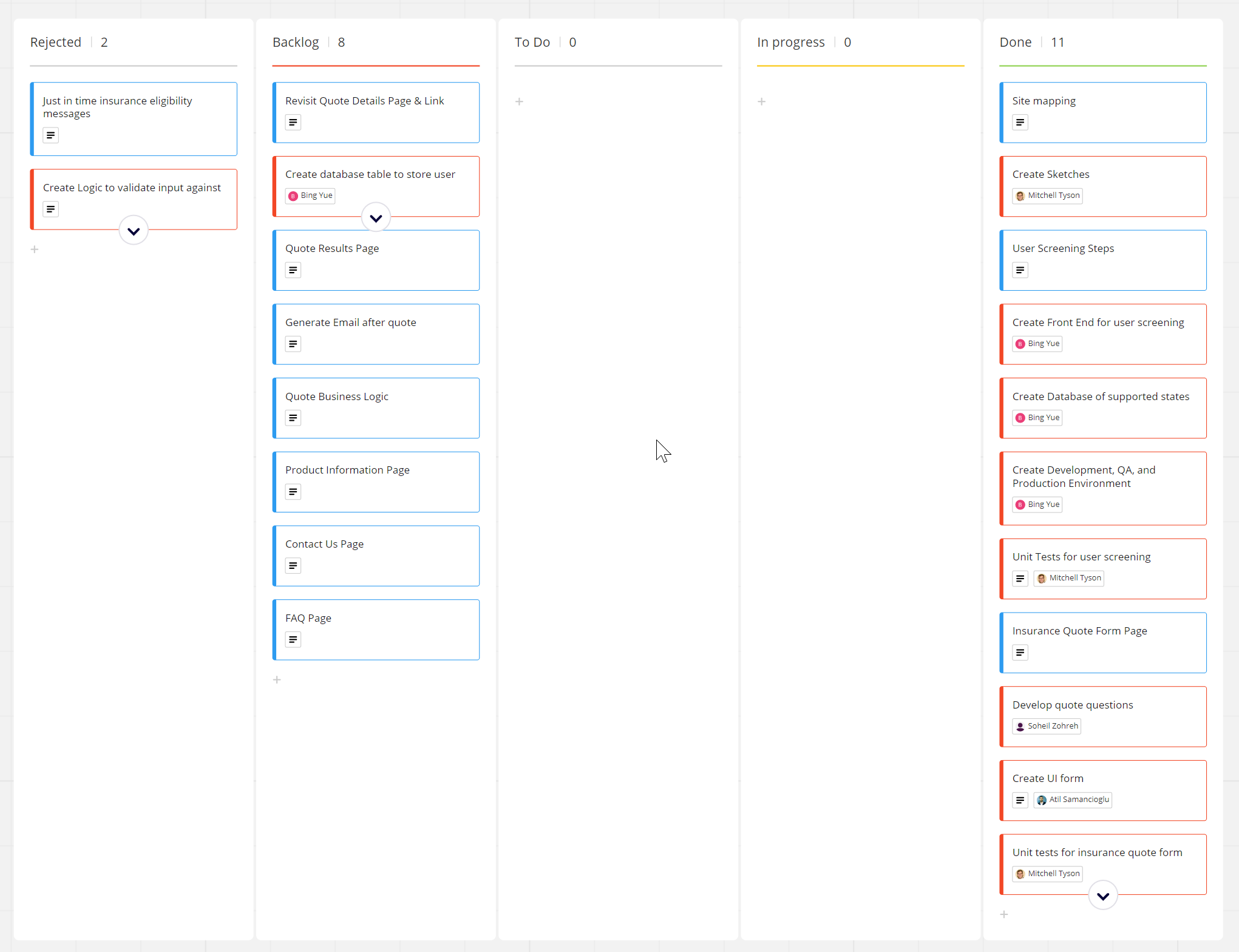Click Mitchell Tyson tag on Create Sketches card
1239x952 pixels.
[x=1047, y=195]
